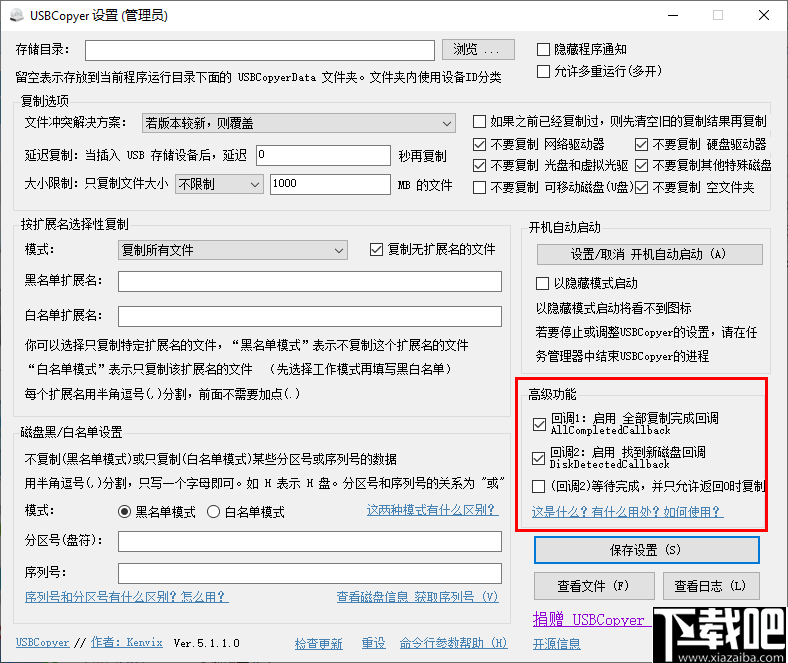Viewport: 788px width, 663px height.
Task: Check (回调2)等待完成 option
Action: (x=538, y=486)
